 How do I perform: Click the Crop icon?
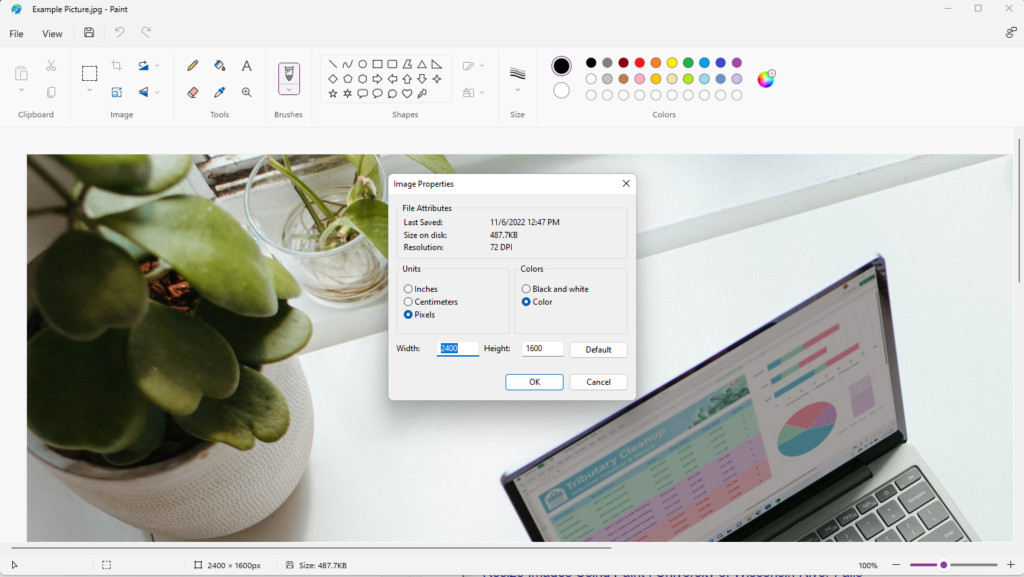116,65
